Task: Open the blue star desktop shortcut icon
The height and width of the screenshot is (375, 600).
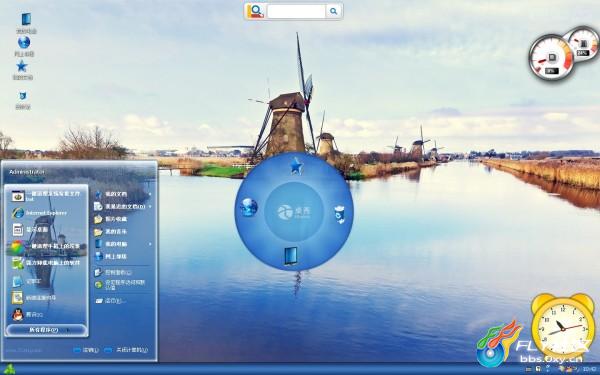Action: (22, 66)
